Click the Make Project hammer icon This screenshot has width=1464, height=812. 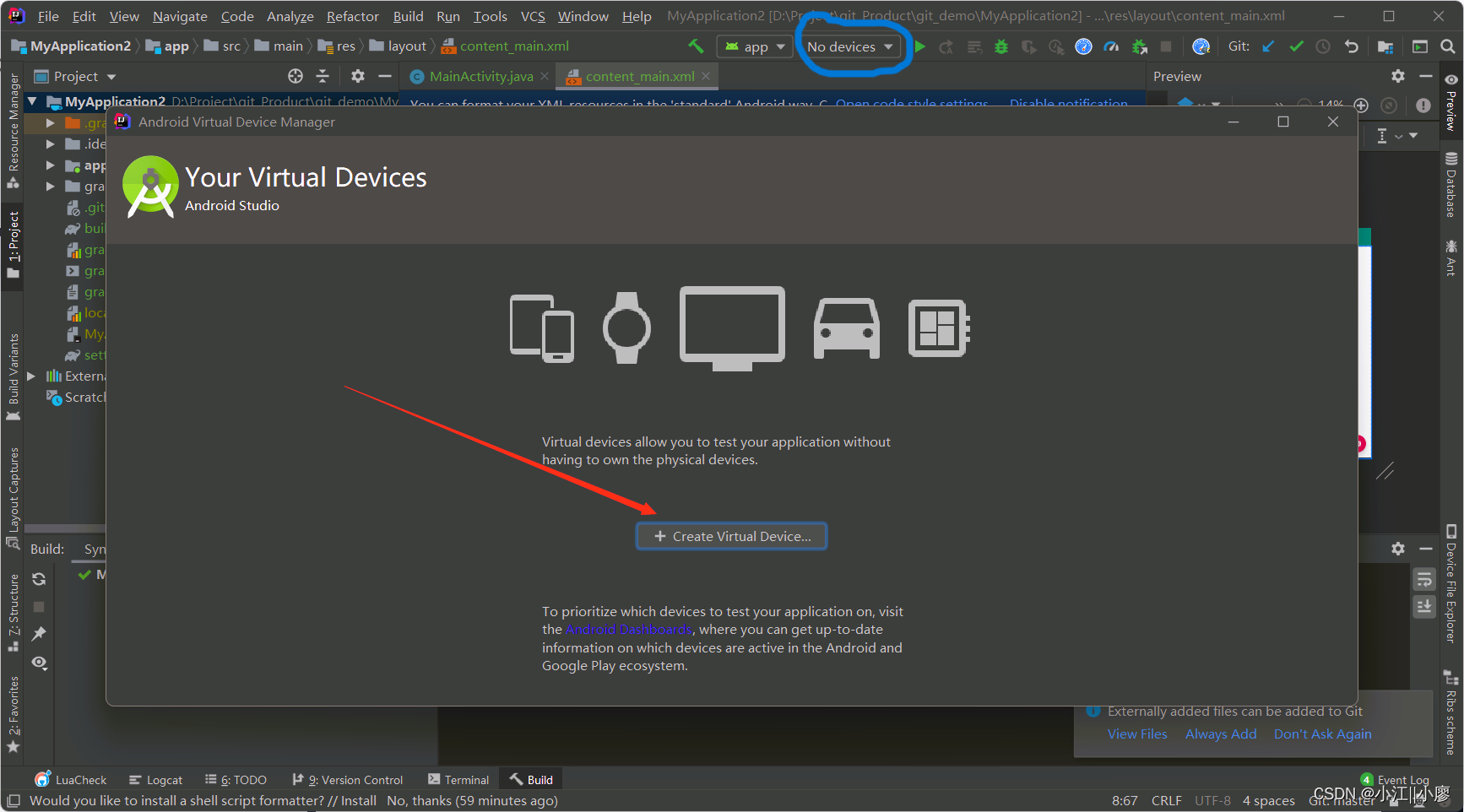click(x=695, y=46)
